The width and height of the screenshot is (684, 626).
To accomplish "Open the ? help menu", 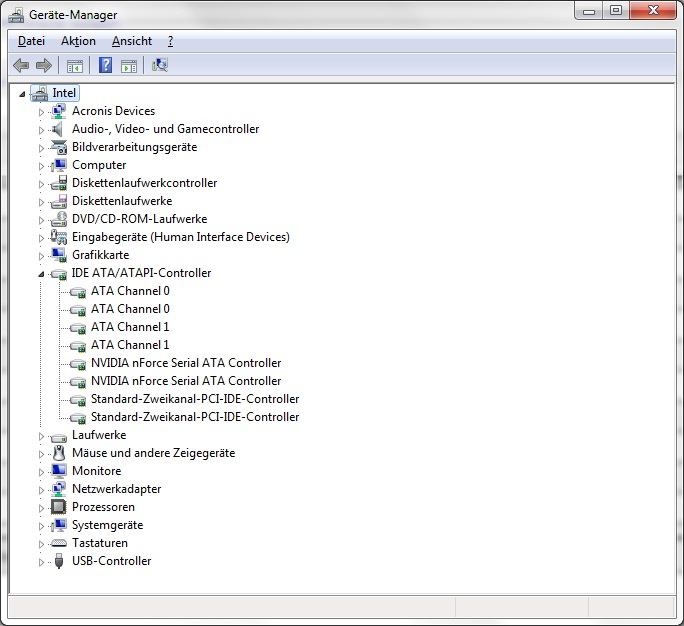I will point(171,41).
